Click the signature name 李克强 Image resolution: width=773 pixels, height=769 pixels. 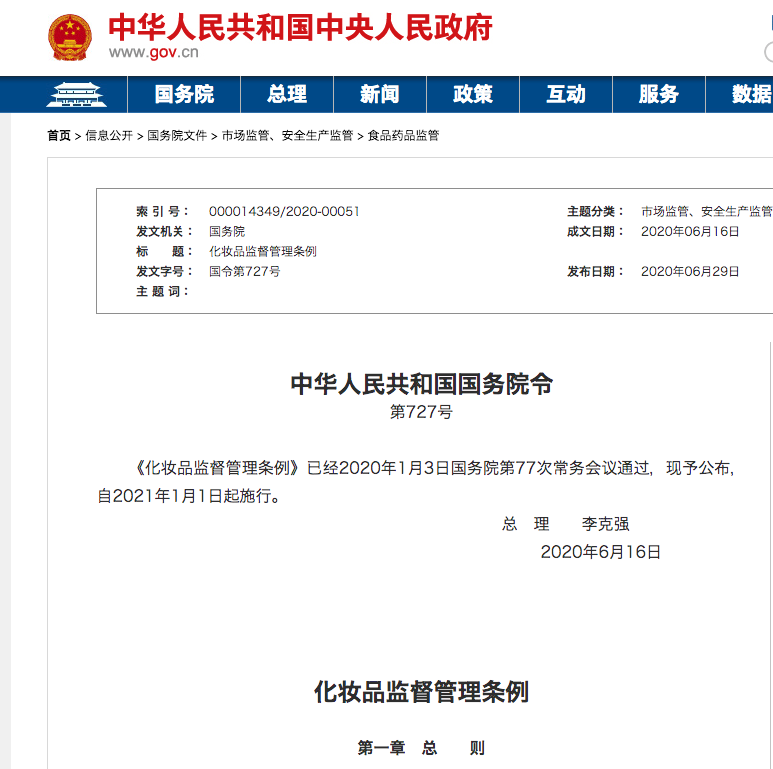click(605, 524)
